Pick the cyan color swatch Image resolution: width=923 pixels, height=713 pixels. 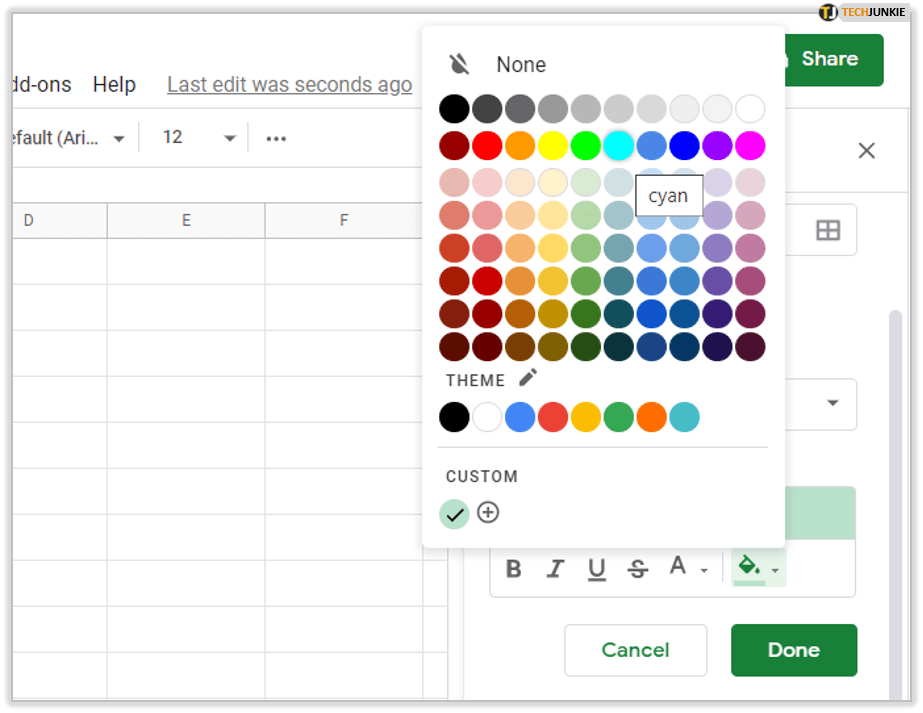coord(619,145)
